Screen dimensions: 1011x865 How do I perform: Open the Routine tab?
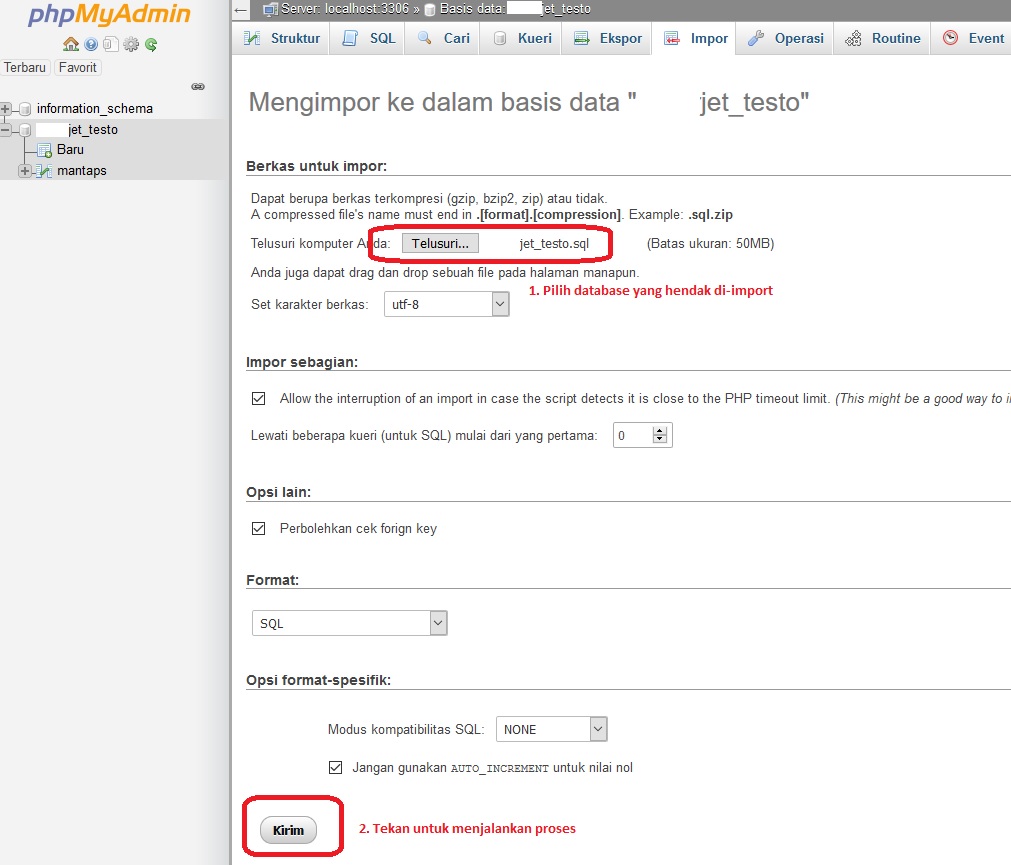(x=882, y=38)
